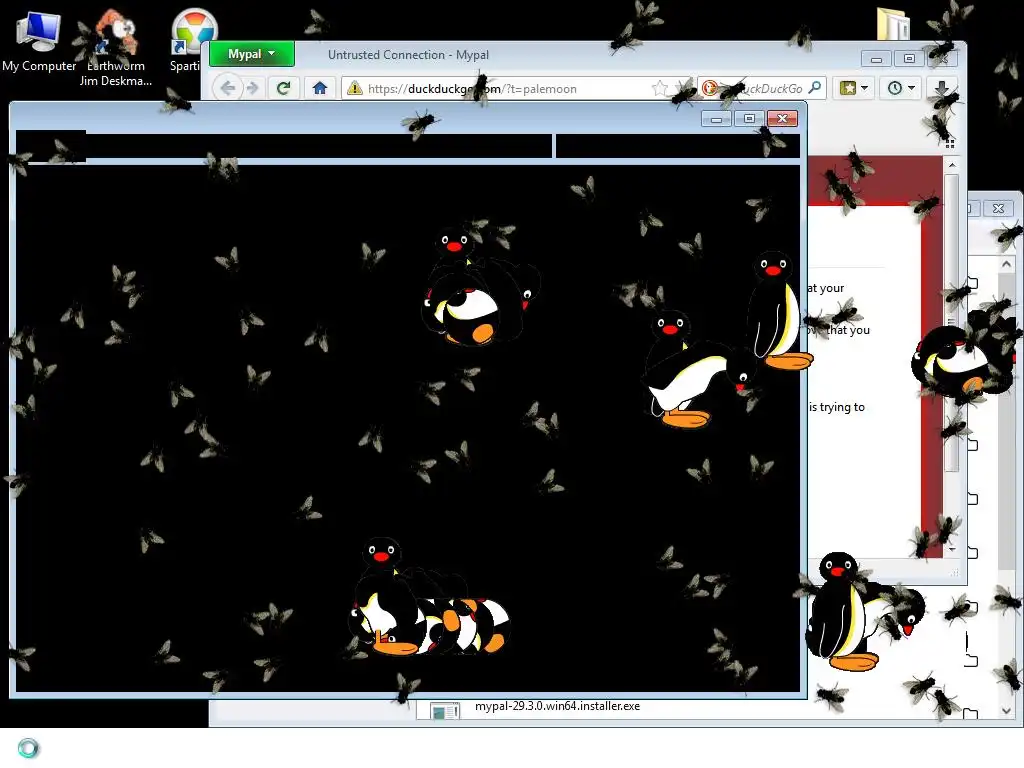This screenshot has width=1024, height=768.
Task: Bookmark this page with the star icon
Action: point(660,88)
